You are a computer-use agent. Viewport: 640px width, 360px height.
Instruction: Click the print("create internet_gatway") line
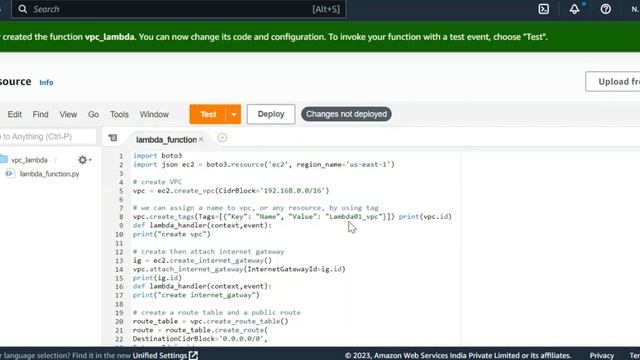[196, 295]
